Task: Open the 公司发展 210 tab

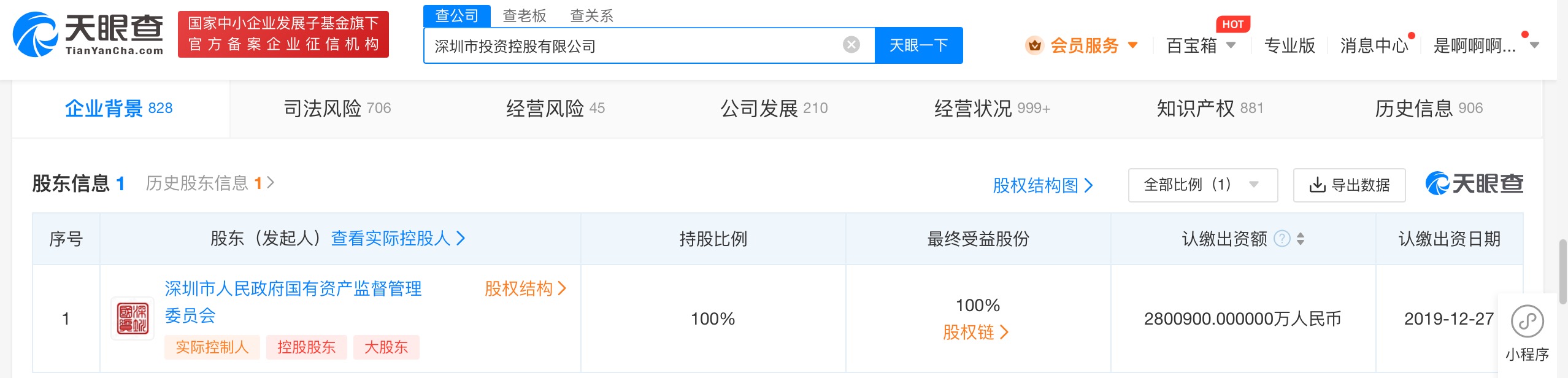Action: tap(774, 109)
